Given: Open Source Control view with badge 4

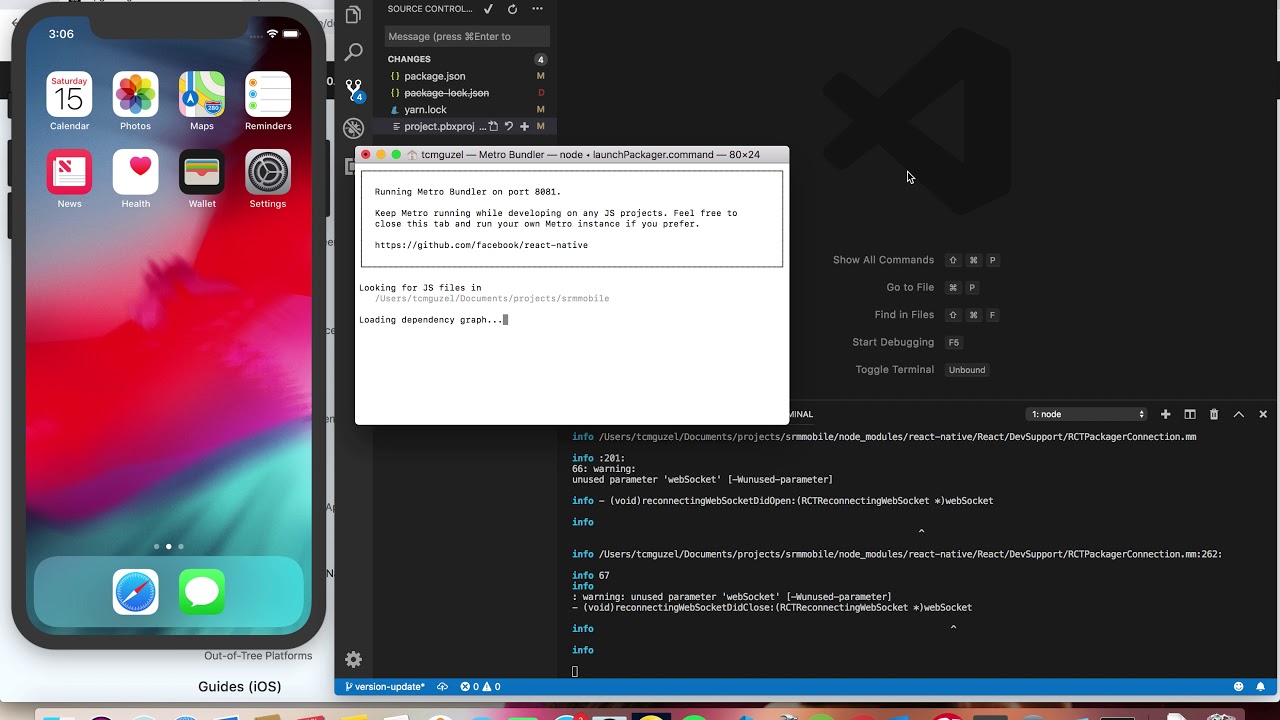Looking at the screenshot, I should pyautogui.click(x=353, y=90).
